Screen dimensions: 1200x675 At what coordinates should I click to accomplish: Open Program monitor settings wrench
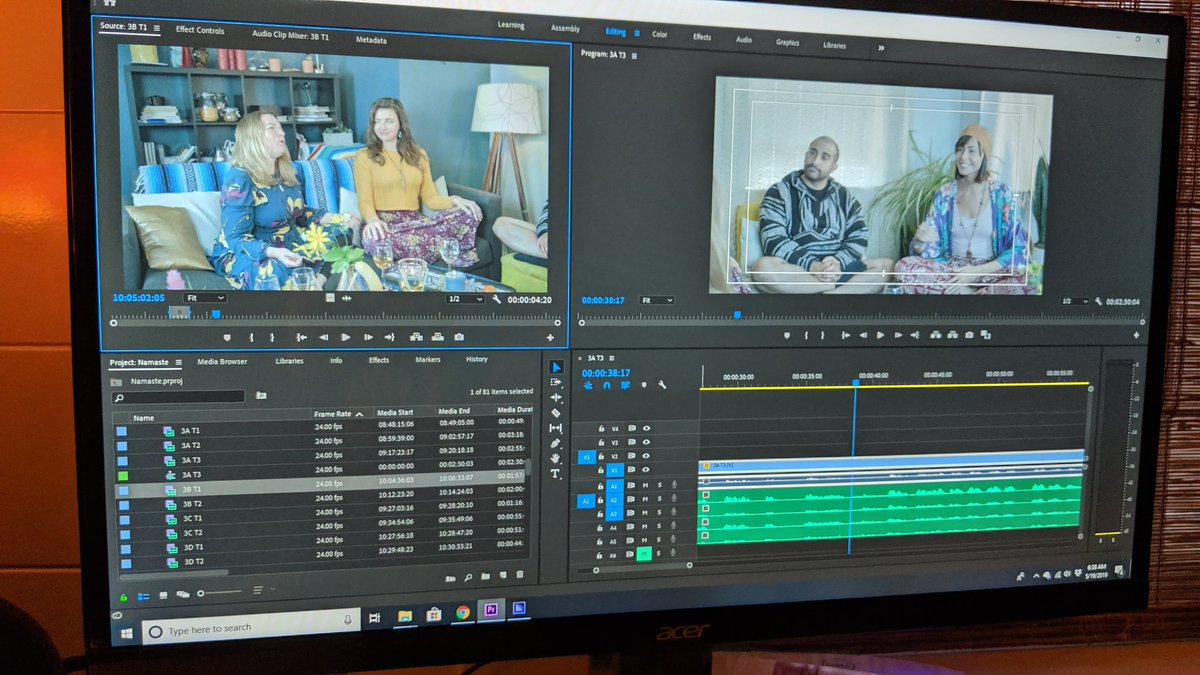tap(1100, 301)
